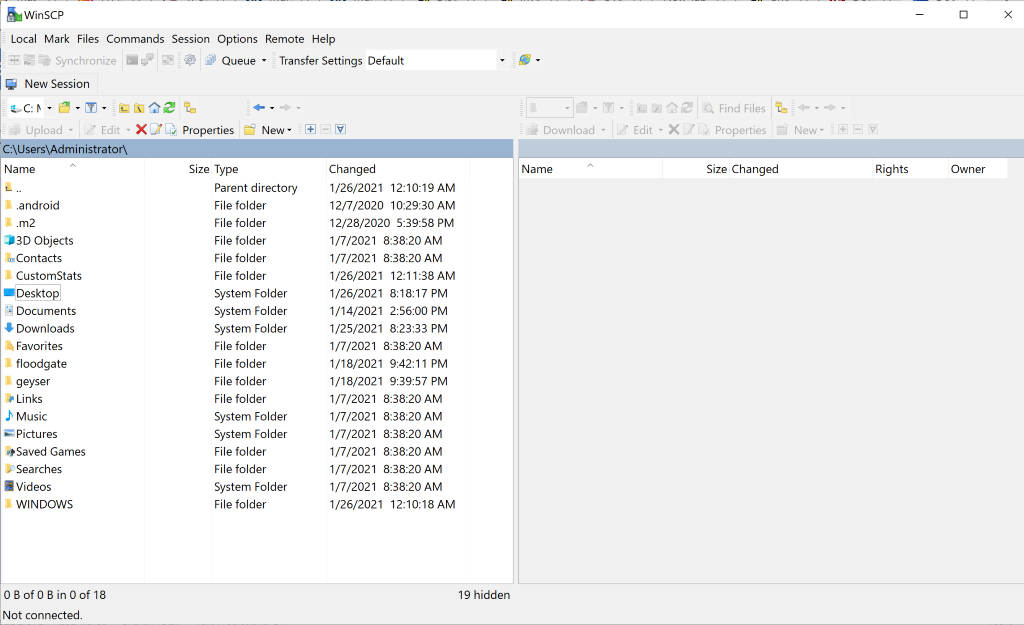Go to the local Root Directory
Image resolution: width=1024 pixels, height=625 pixels.
point(139,108)
